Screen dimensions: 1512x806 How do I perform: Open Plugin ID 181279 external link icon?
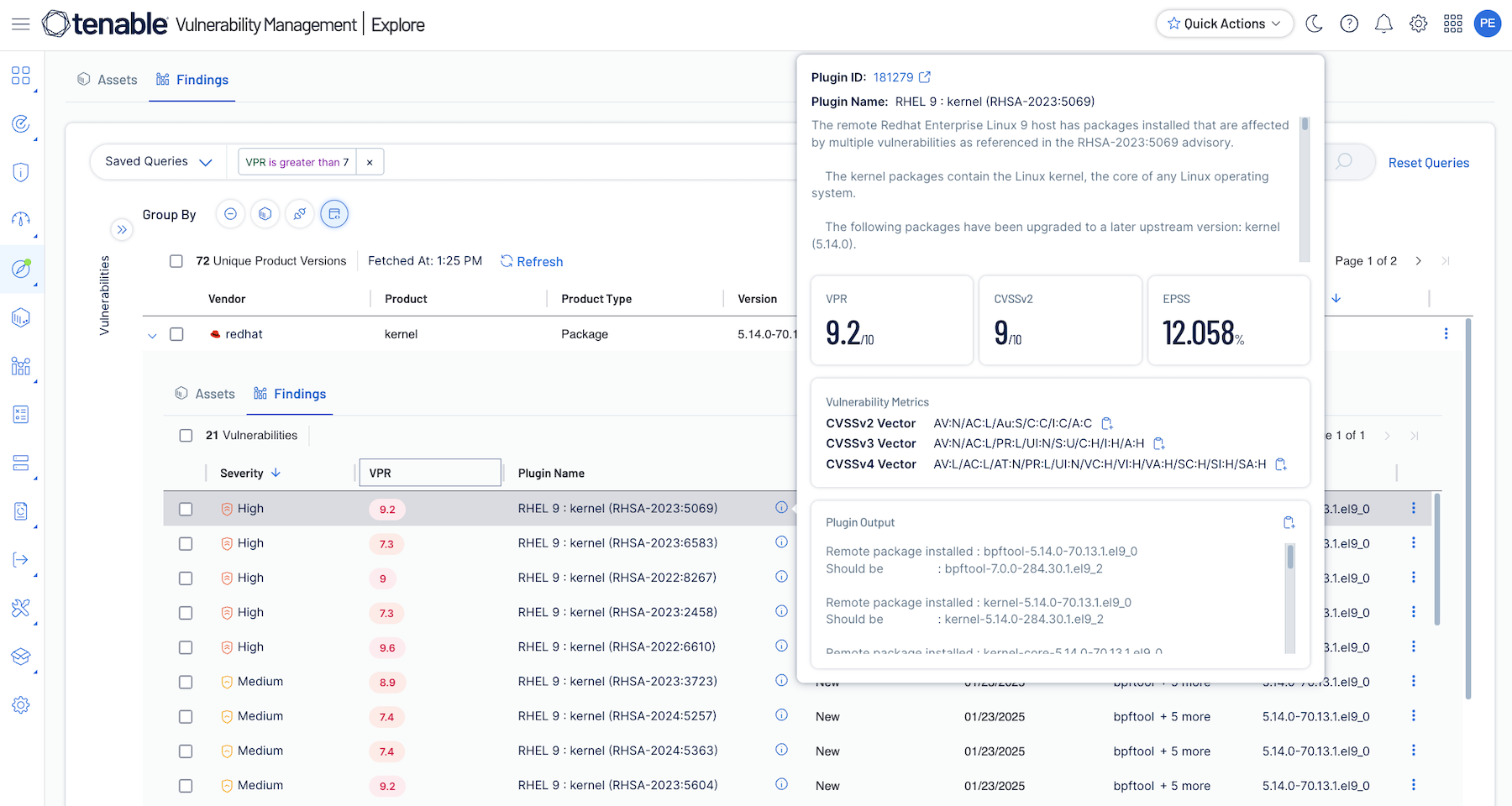[925, 77]
